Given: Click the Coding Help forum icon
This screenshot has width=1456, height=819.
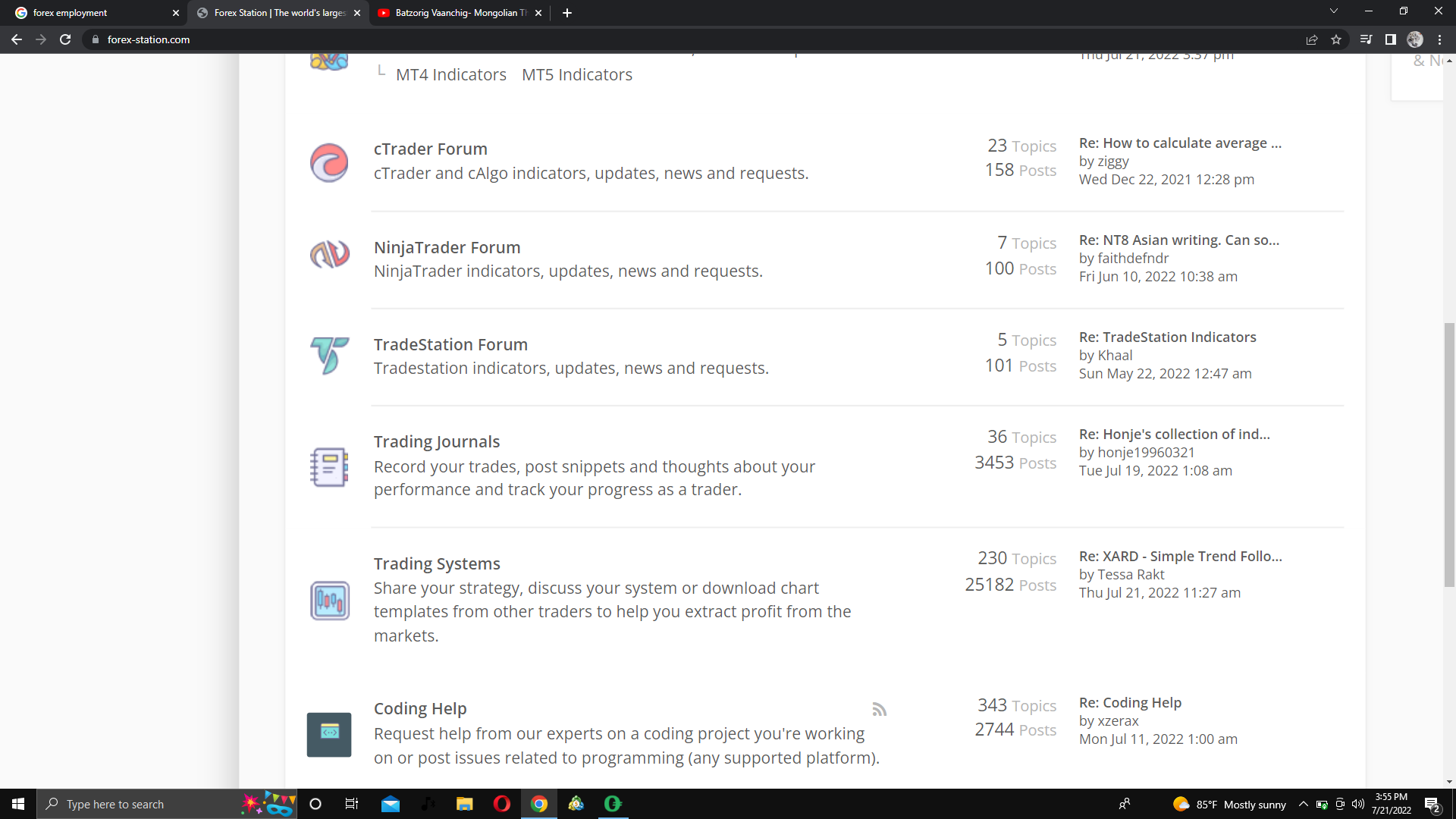Looking at the screenshot, I should click(329, 734).
